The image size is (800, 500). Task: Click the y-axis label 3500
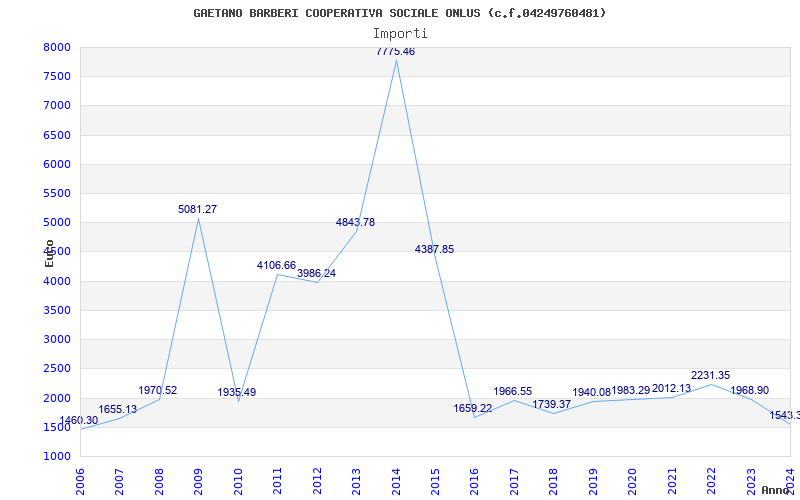coord(57,310)
